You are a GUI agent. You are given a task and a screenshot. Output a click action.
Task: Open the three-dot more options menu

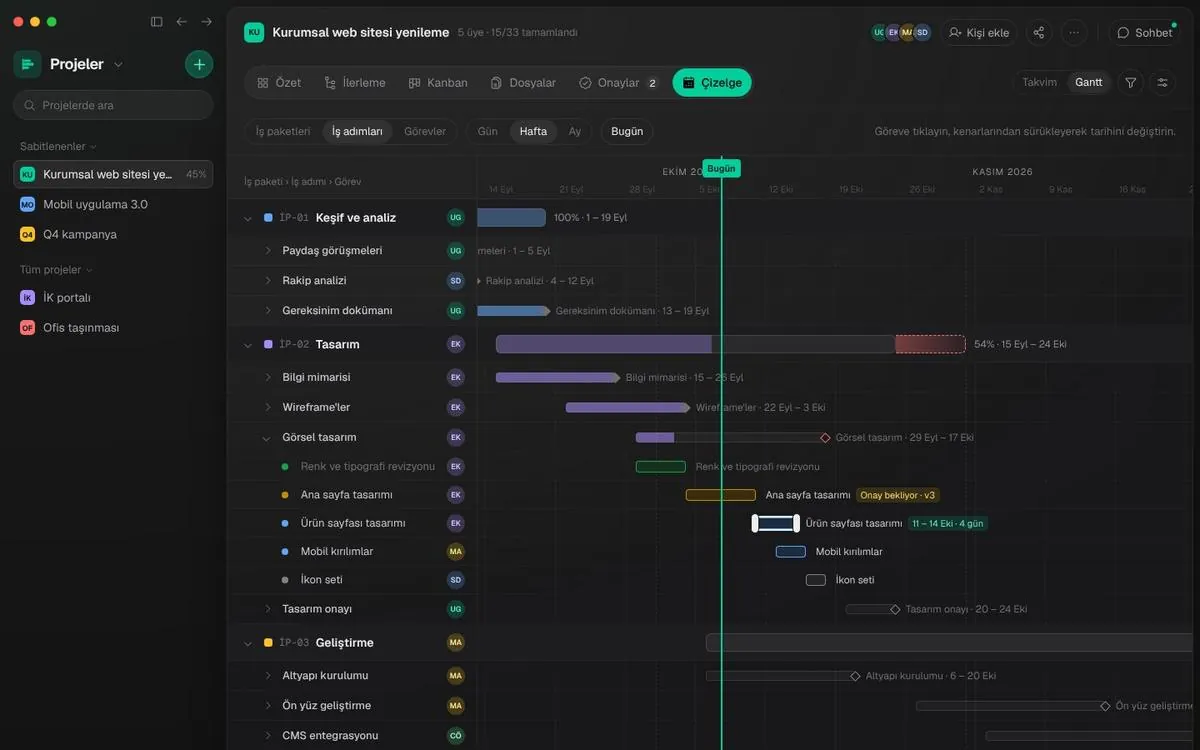point(1074,32)
